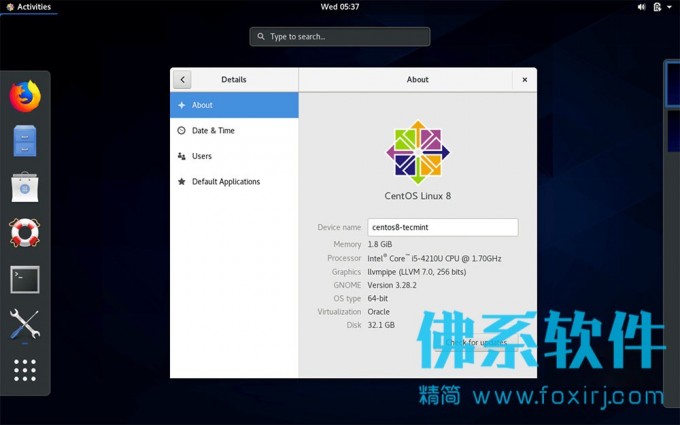Click the Virtualization value Oracle
The height and width of the screenshot is (425, 680).
point(379,312)
